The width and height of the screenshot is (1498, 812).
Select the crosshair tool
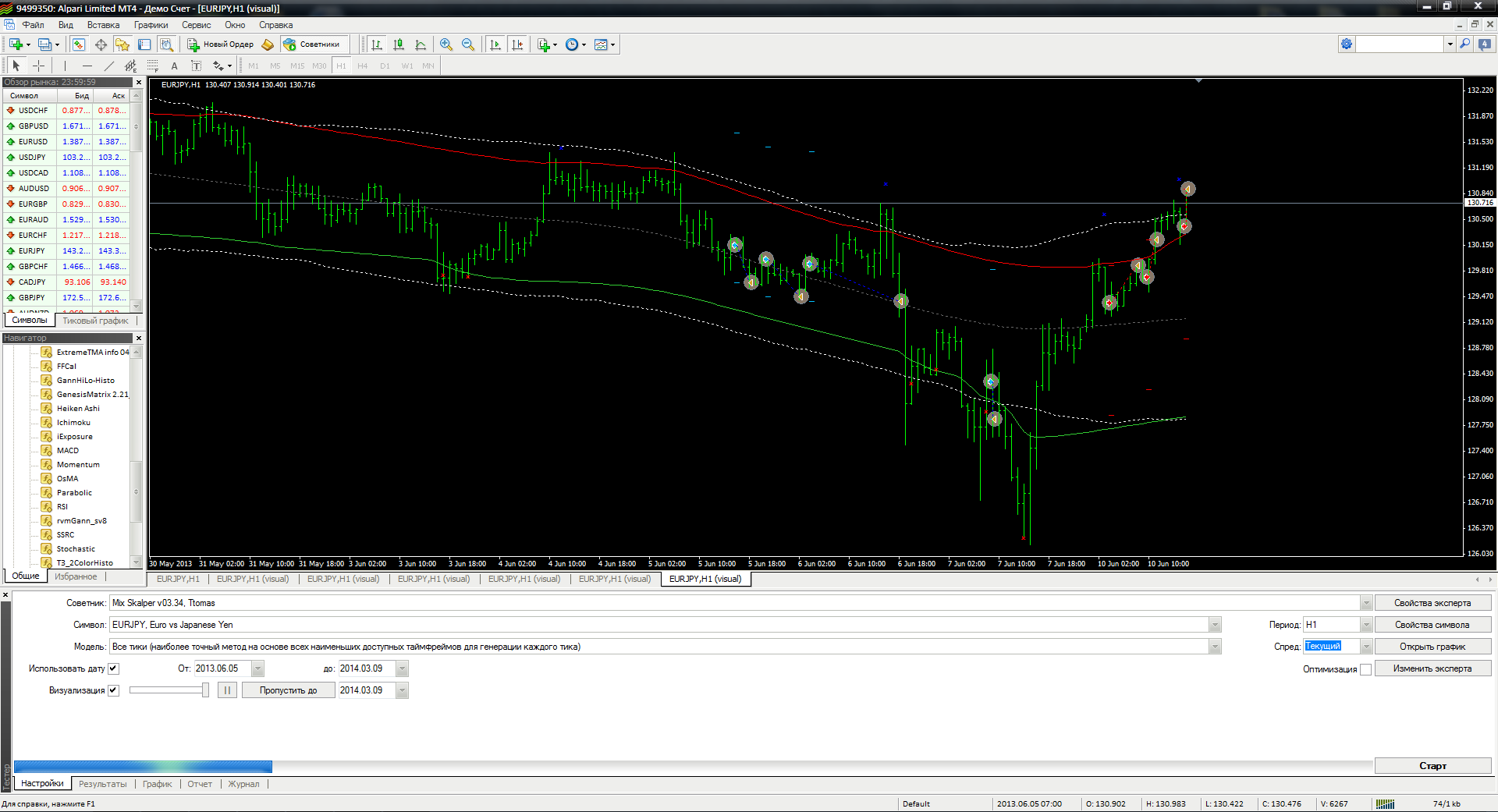point(38,66)
